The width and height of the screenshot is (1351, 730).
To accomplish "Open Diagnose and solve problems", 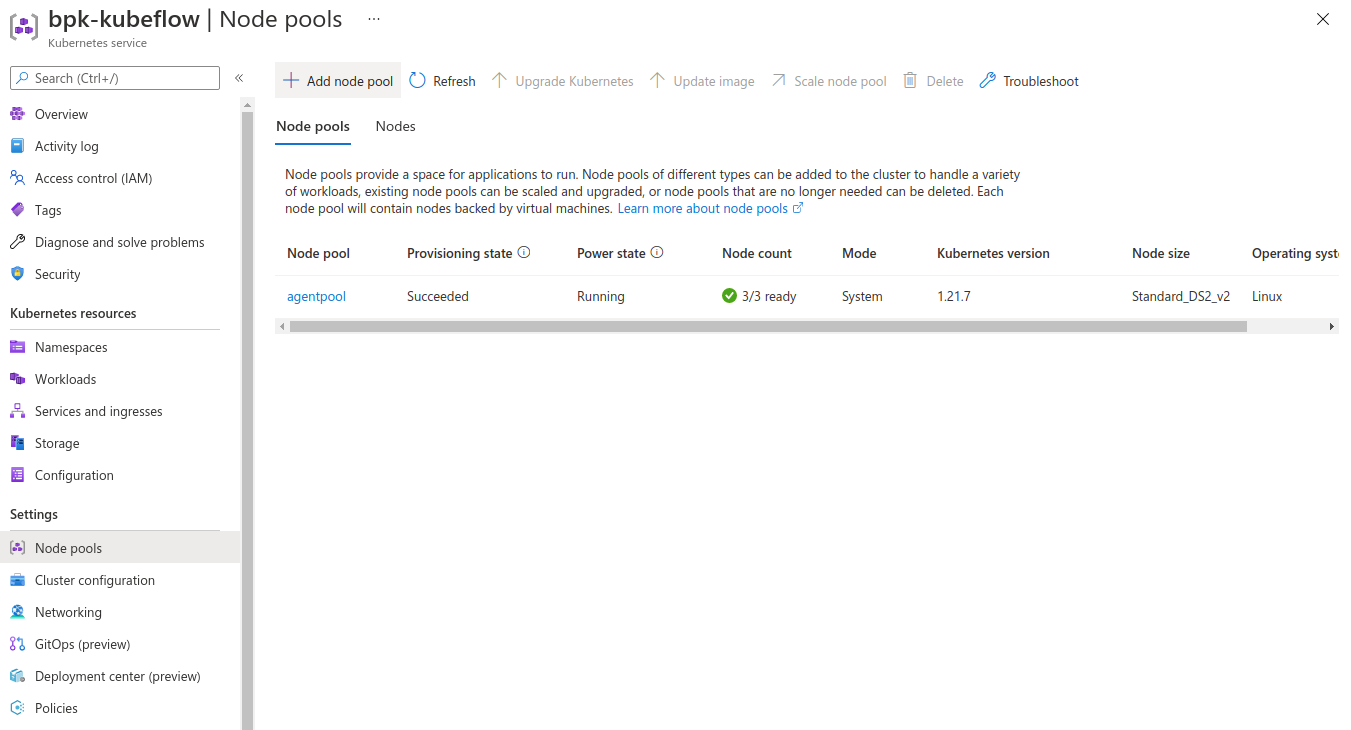I will pyautogui.click(x=119, y=242).
